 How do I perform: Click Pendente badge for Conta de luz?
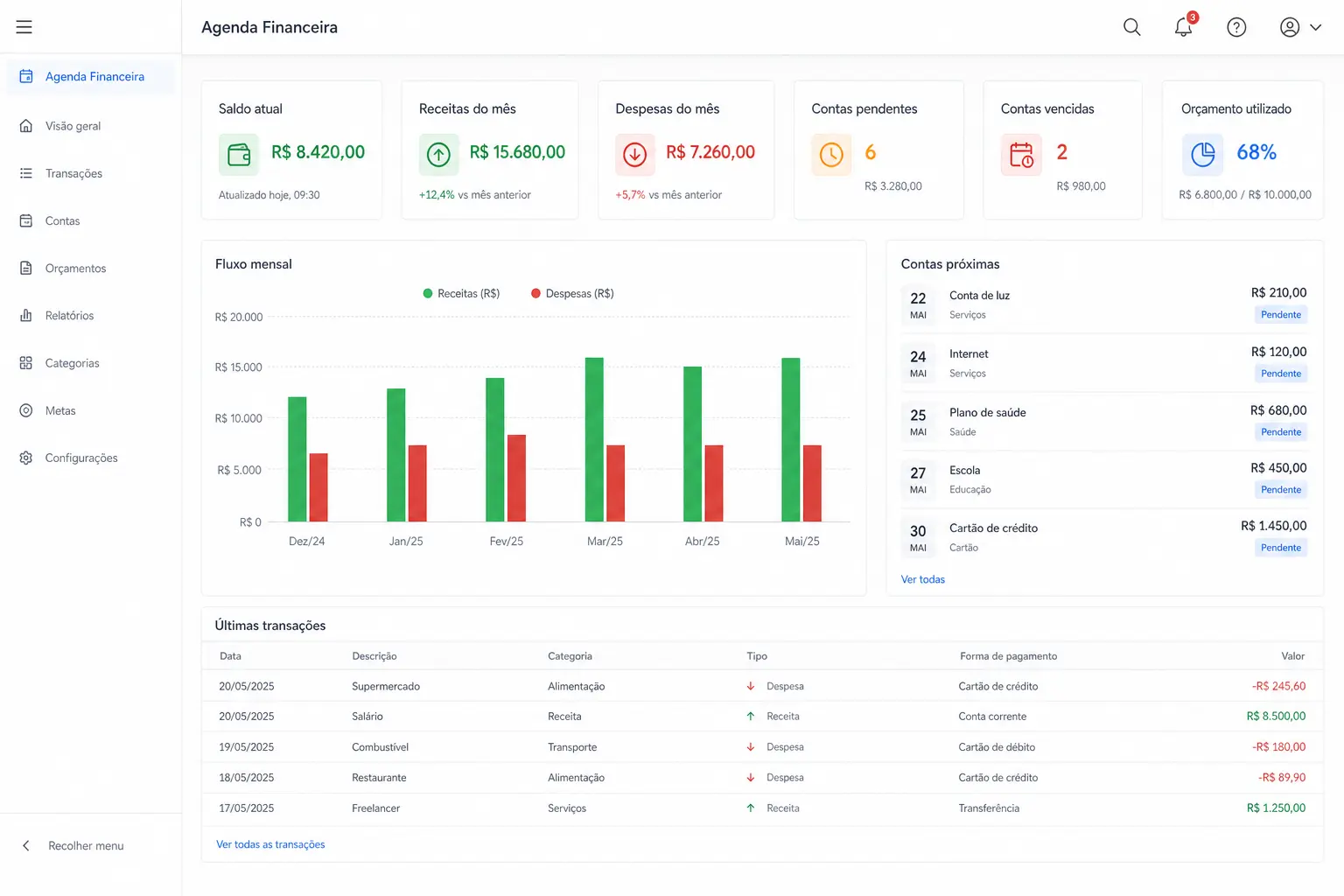[x=1281, y=315]
